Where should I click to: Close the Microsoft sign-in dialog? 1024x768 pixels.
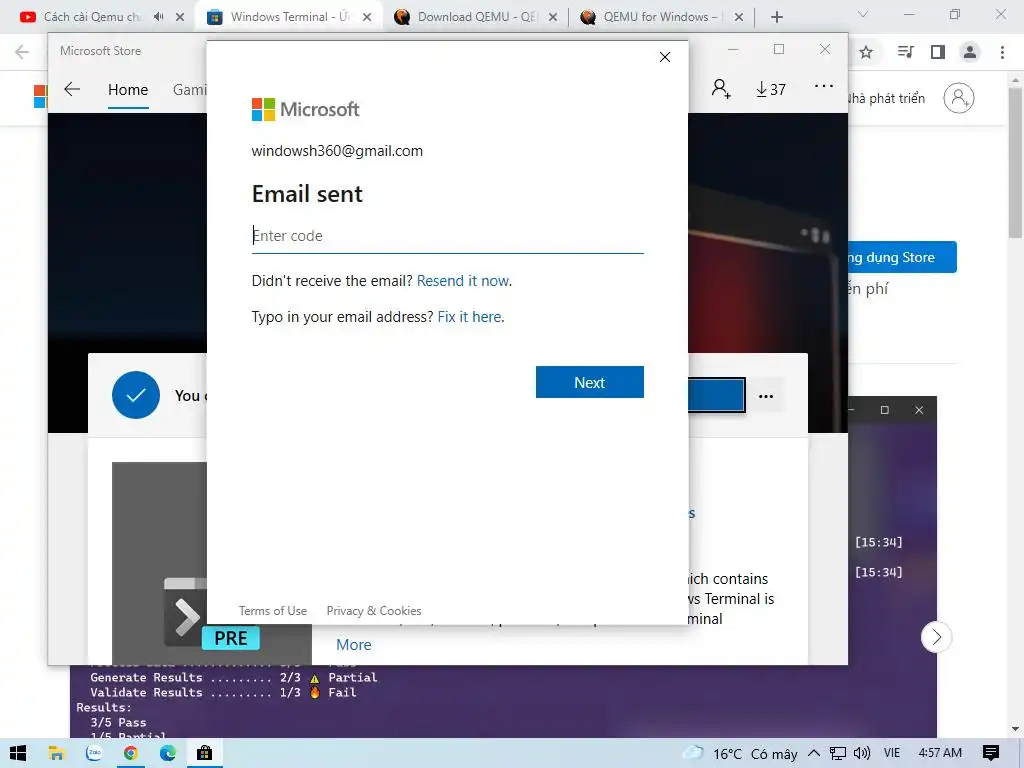click(665, 57)
